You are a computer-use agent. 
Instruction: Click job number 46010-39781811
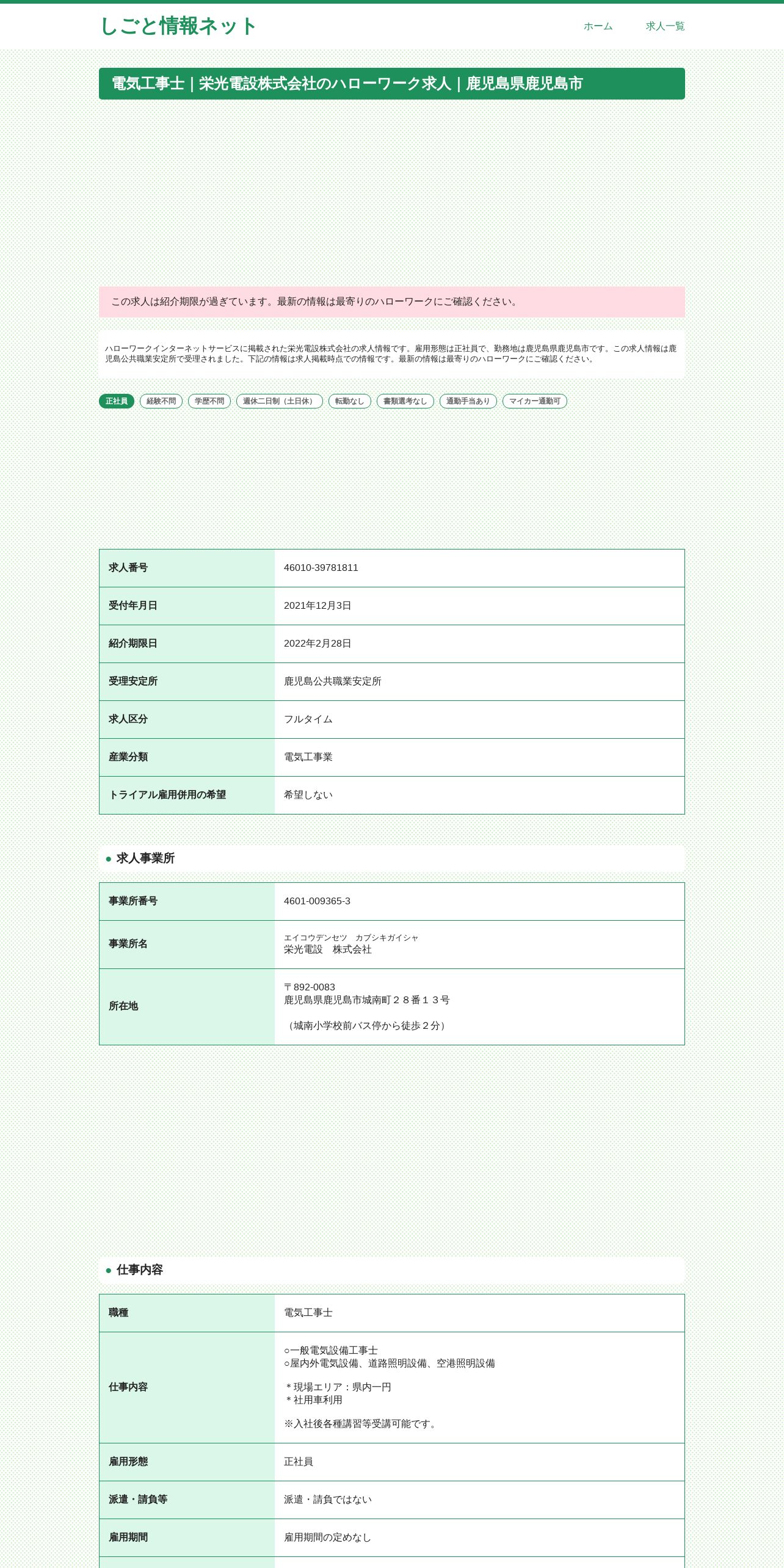click(321, 568)
